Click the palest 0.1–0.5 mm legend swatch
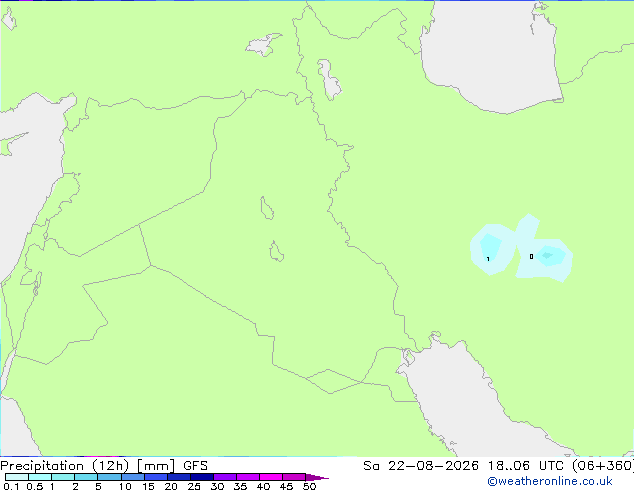The image size is (634, 490). tap(17, 477)
